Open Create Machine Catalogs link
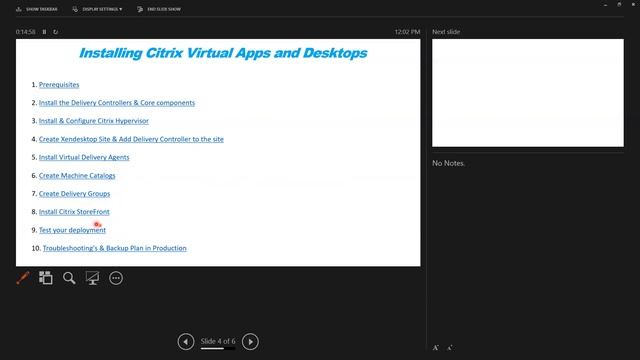640x360 pixels. tap(77, 176)
